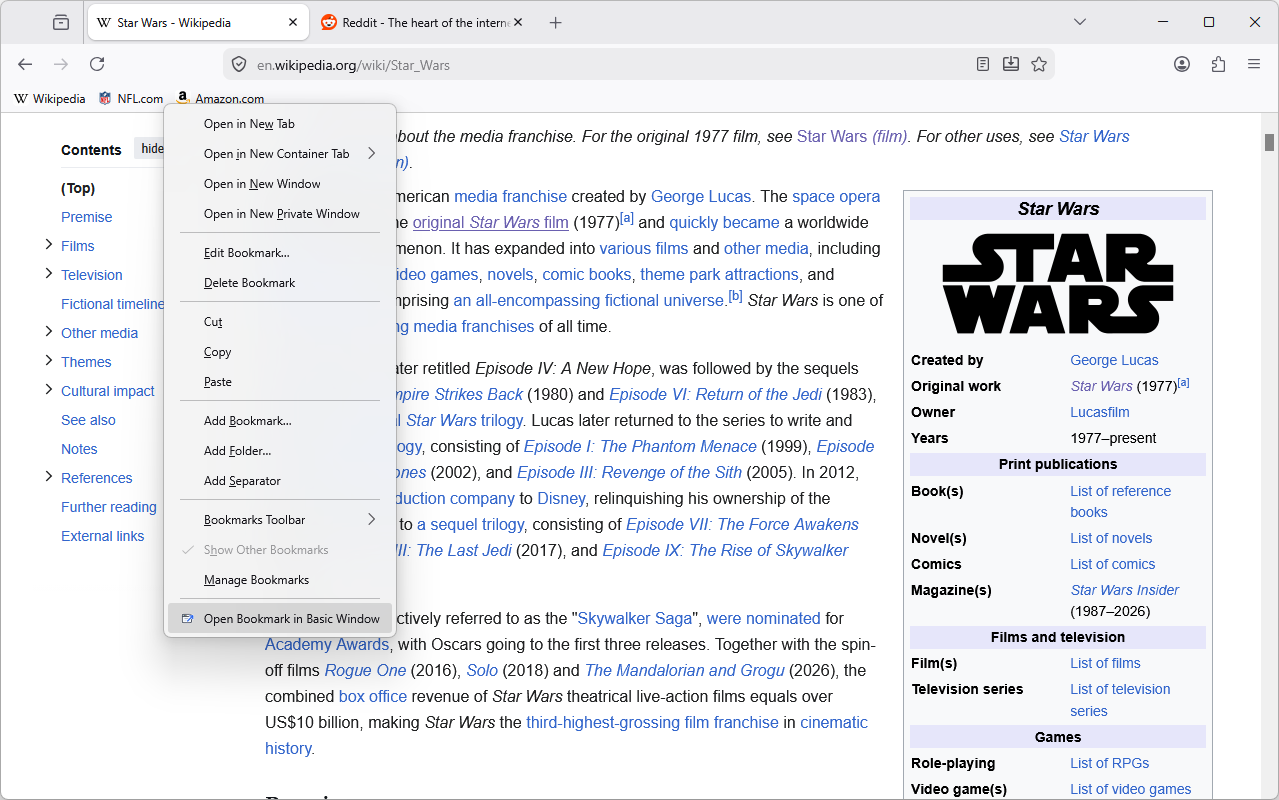Open the Star Wars Insider link
Viewport: 1279px width, 800px height.
pyautogui.click(x=1125, y=590)
